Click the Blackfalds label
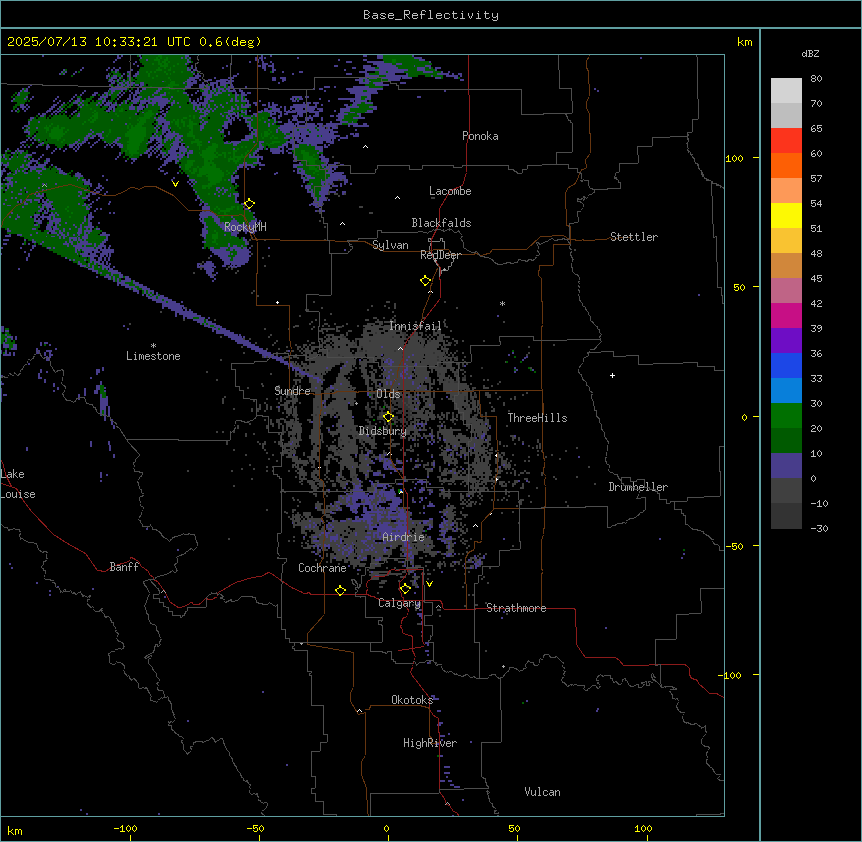This screenshot has height=842, width=862. (441, 223)
